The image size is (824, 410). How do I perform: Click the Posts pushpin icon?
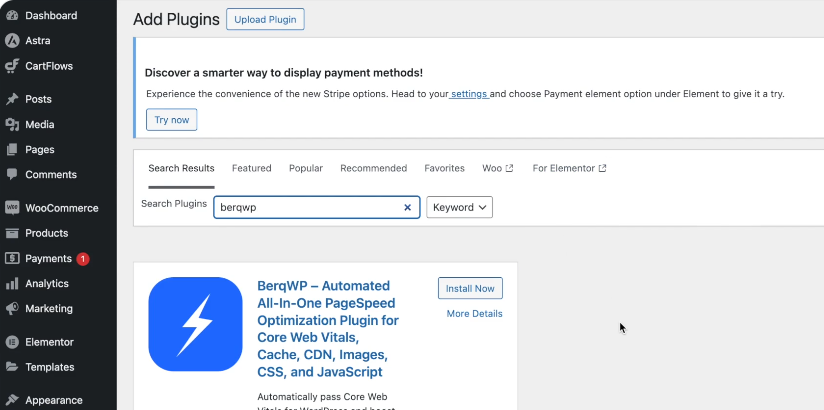(x=12, y=99)
